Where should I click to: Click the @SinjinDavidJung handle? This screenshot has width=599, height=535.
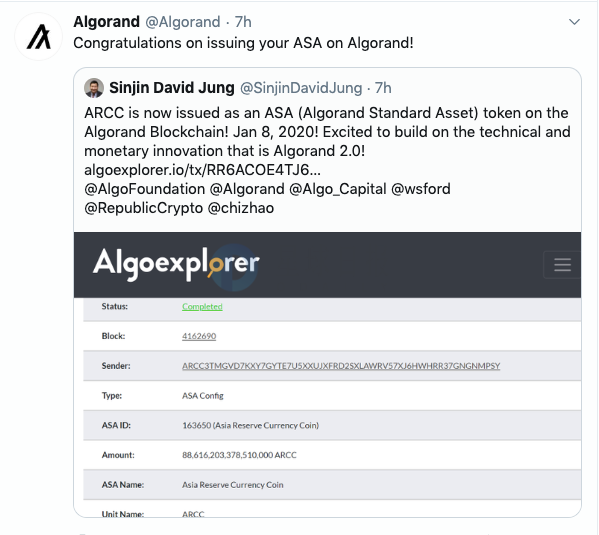pos(301,88)
